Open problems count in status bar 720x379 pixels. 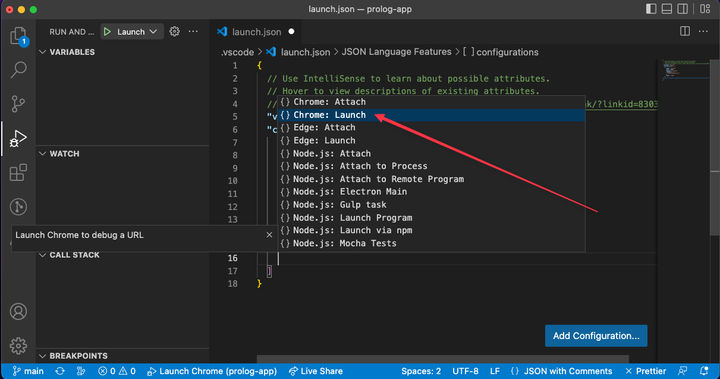(117, 371)
